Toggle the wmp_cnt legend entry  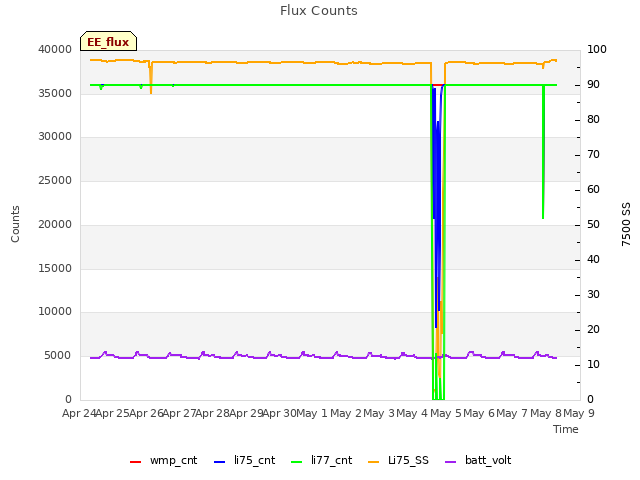[x=163, y=460]
